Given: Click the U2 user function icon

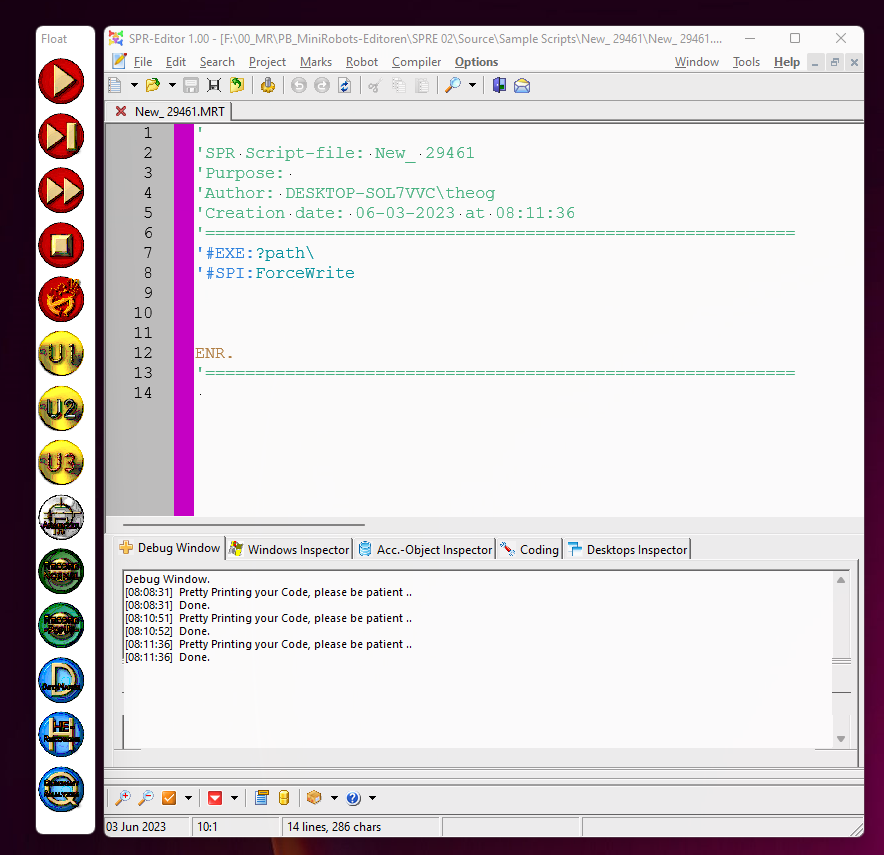Looking at the screenshot, I should pos(61,408).
